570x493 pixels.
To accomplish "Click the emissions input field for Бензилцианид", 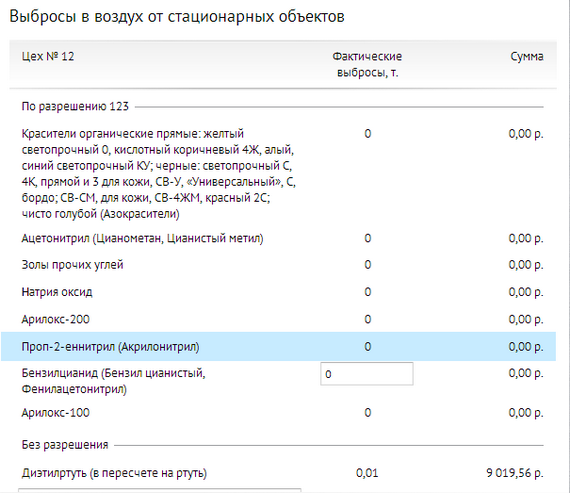I will tap(367, 374).
